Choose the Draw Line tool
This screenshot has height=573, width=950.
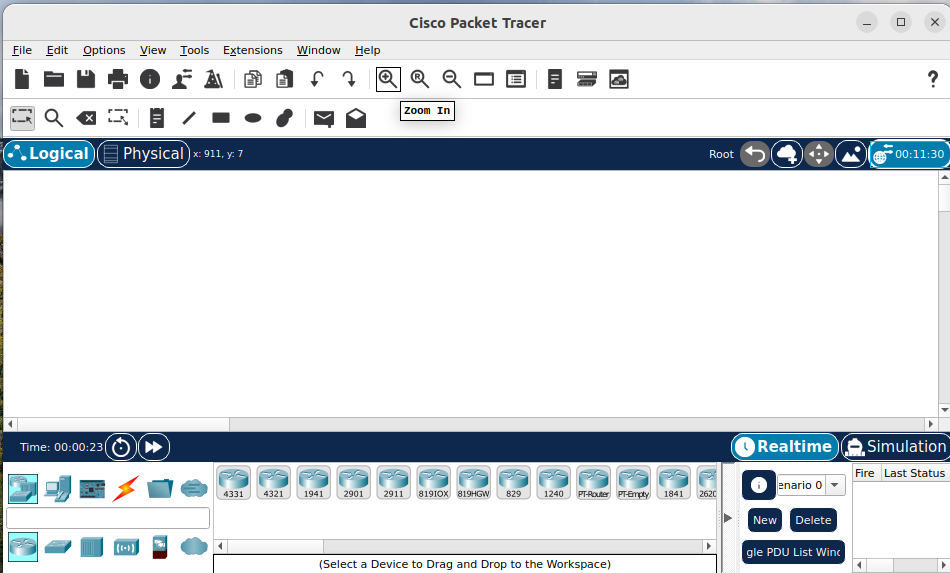point(189,118)
